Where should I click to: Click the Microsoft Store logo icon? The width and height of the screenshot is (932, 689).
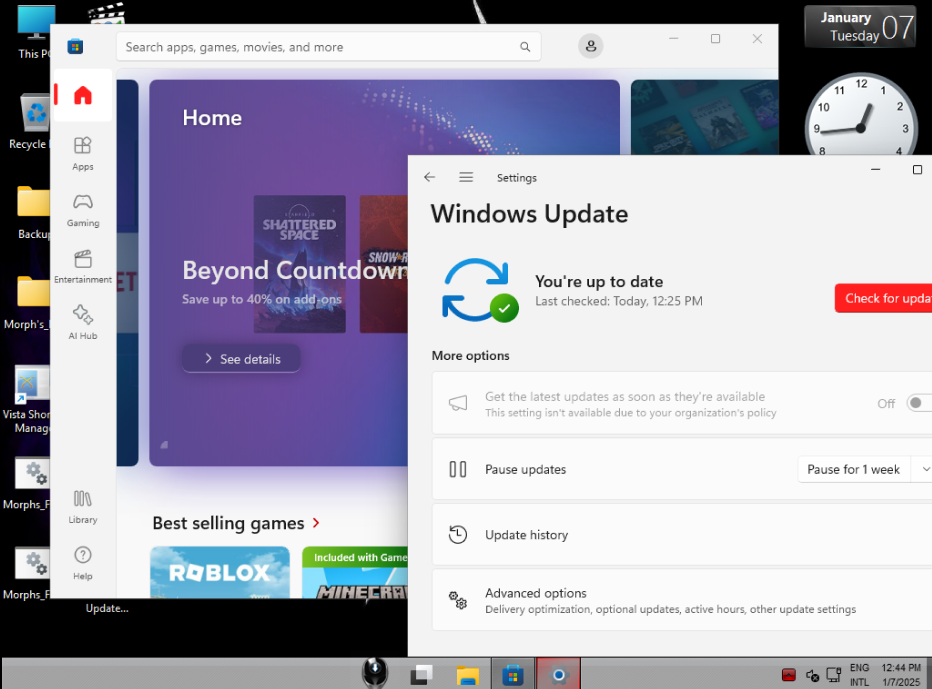coord(75,46)
